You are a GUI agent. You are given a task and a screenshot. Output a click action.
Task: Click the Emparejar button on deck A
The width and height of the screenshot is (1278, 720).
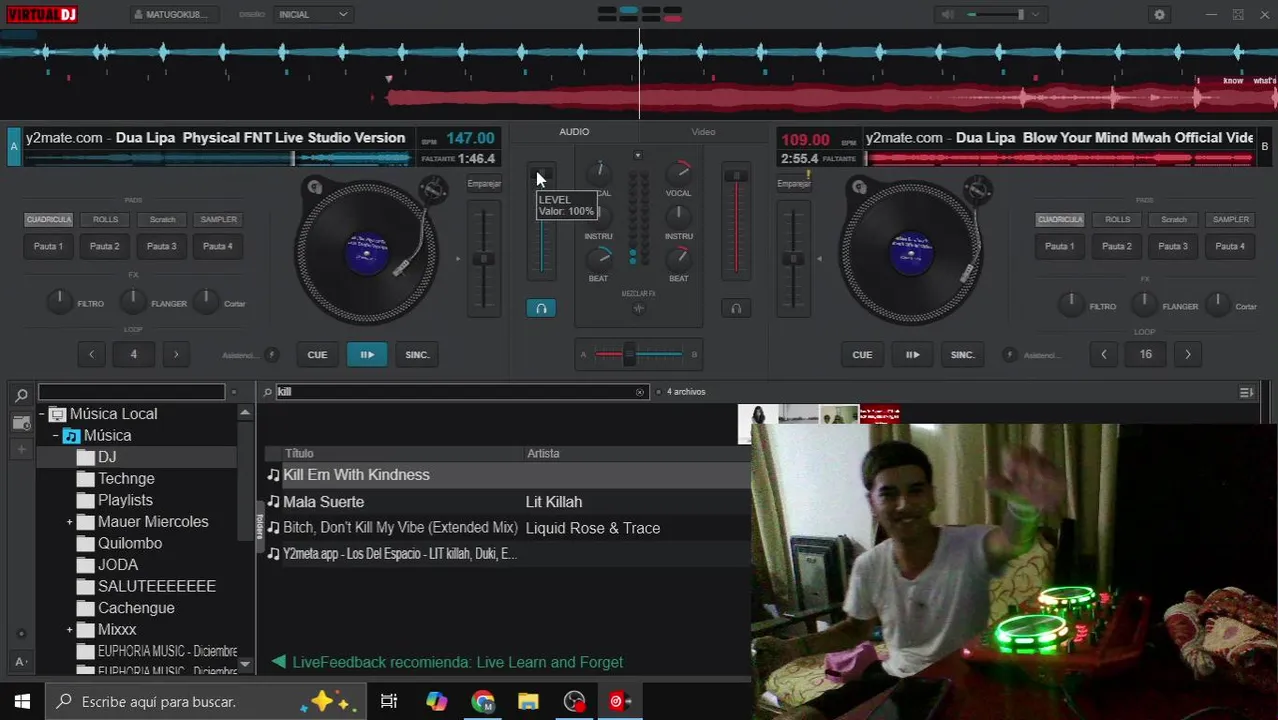(484, 184)
